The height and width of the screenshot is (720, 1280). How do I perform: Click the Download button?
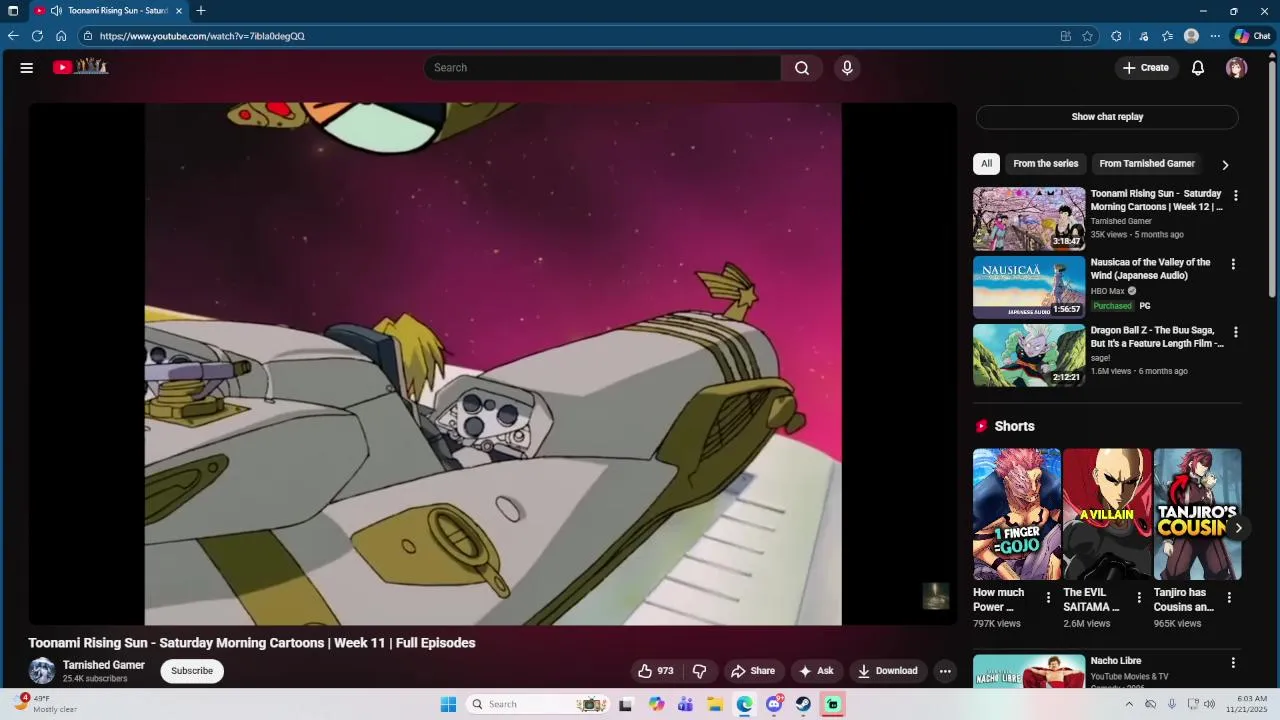click(887, 671)
